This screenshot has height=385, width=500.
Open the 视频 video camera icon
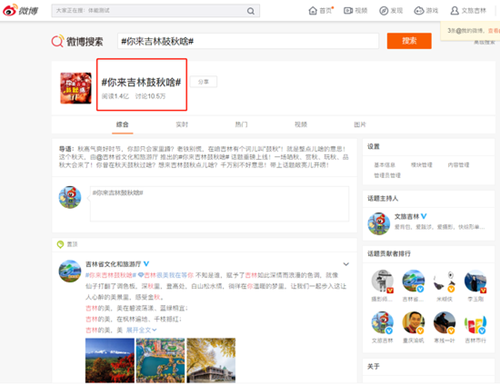coord(348,11)
